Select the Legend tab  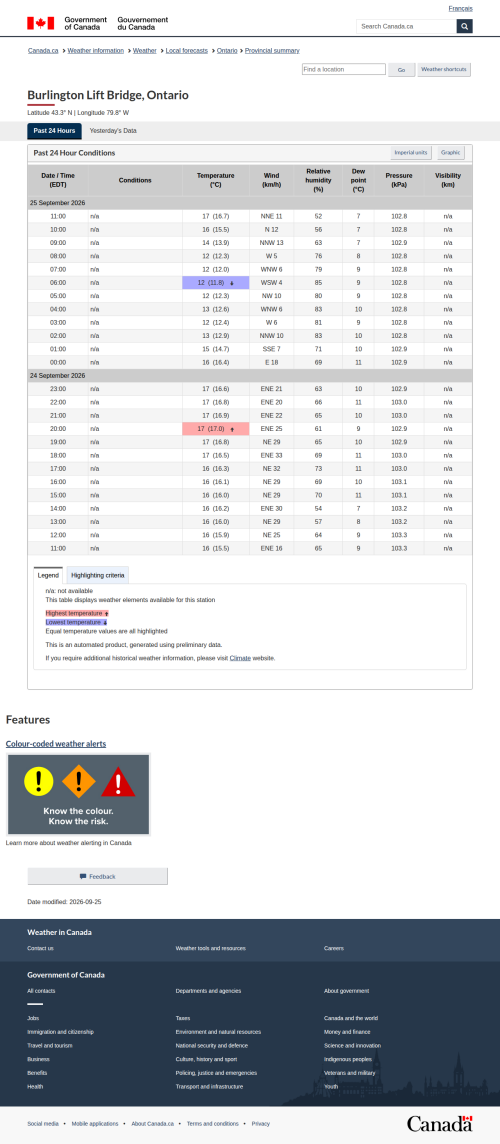point(48,575)
